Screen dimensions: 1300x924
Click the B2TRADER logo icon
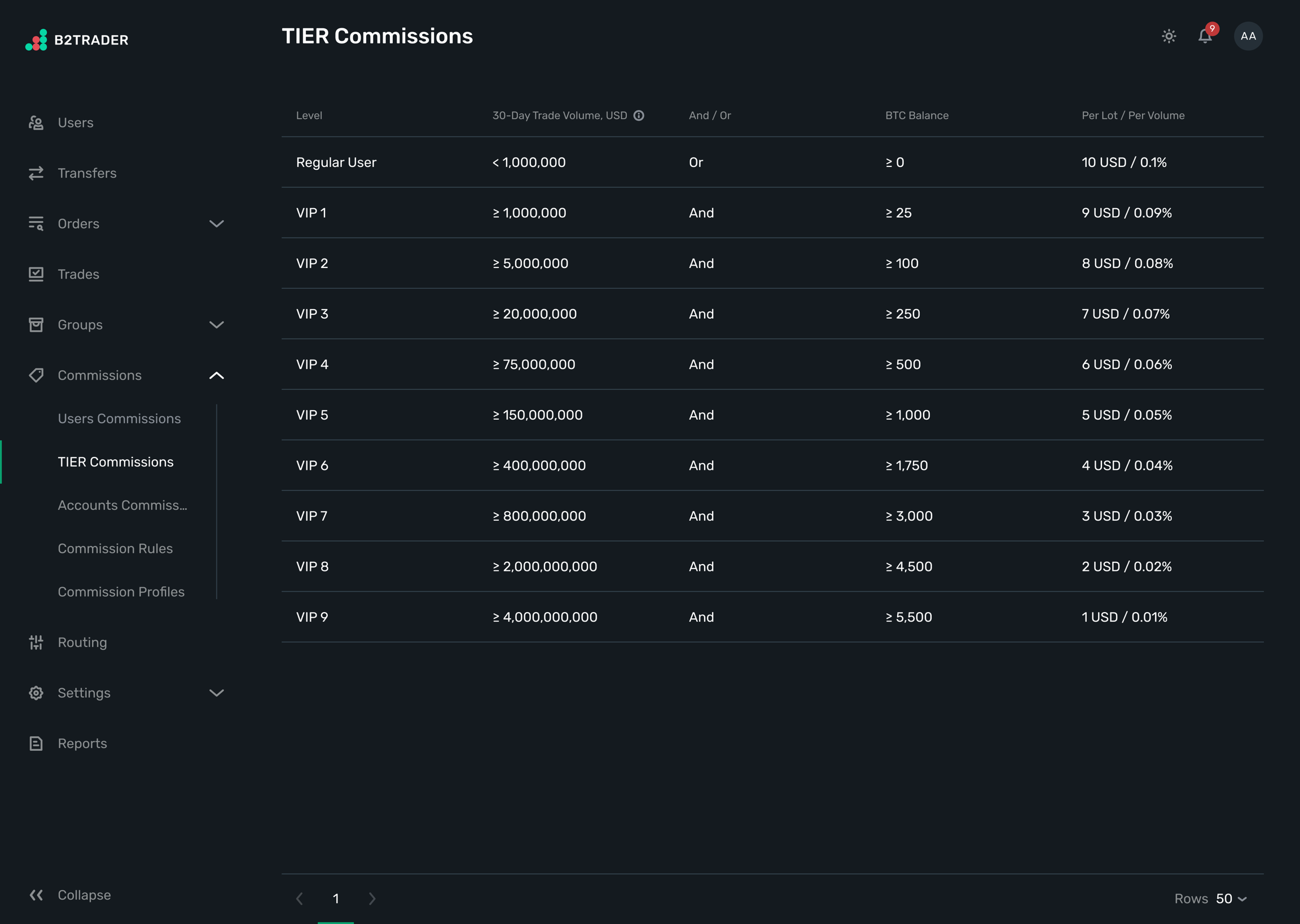[37, 40]
